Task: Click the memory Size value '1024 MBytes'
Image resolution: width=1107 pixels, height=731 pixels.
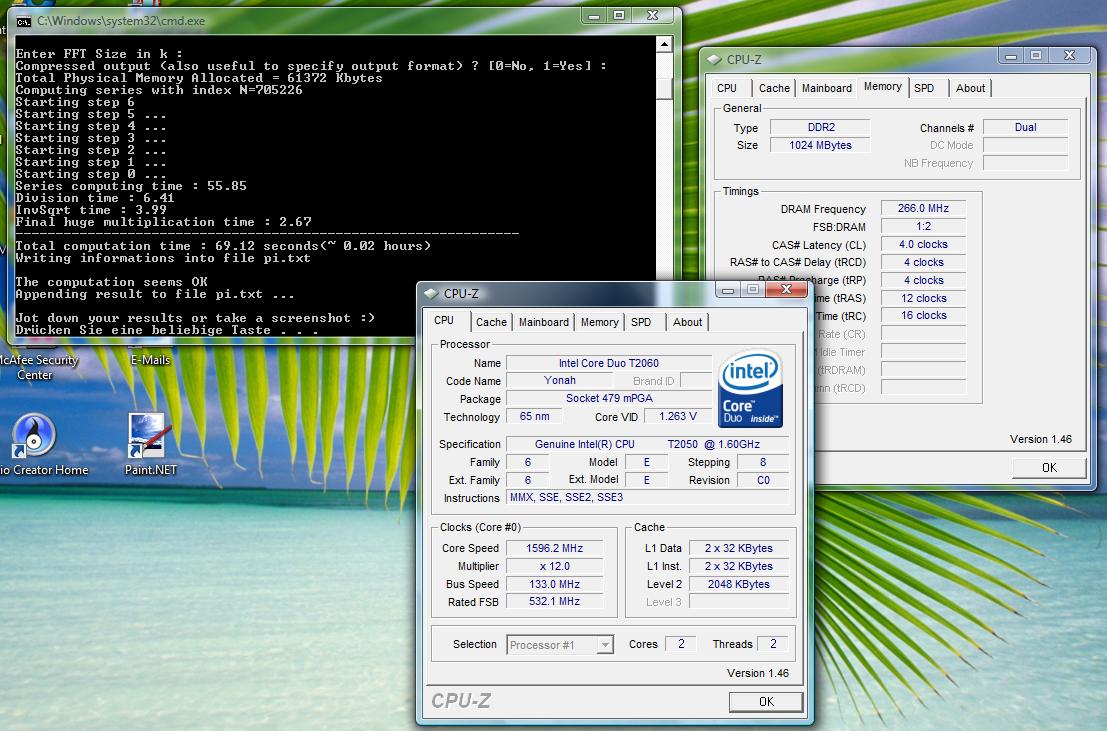Action: click(x=820, y=145)
